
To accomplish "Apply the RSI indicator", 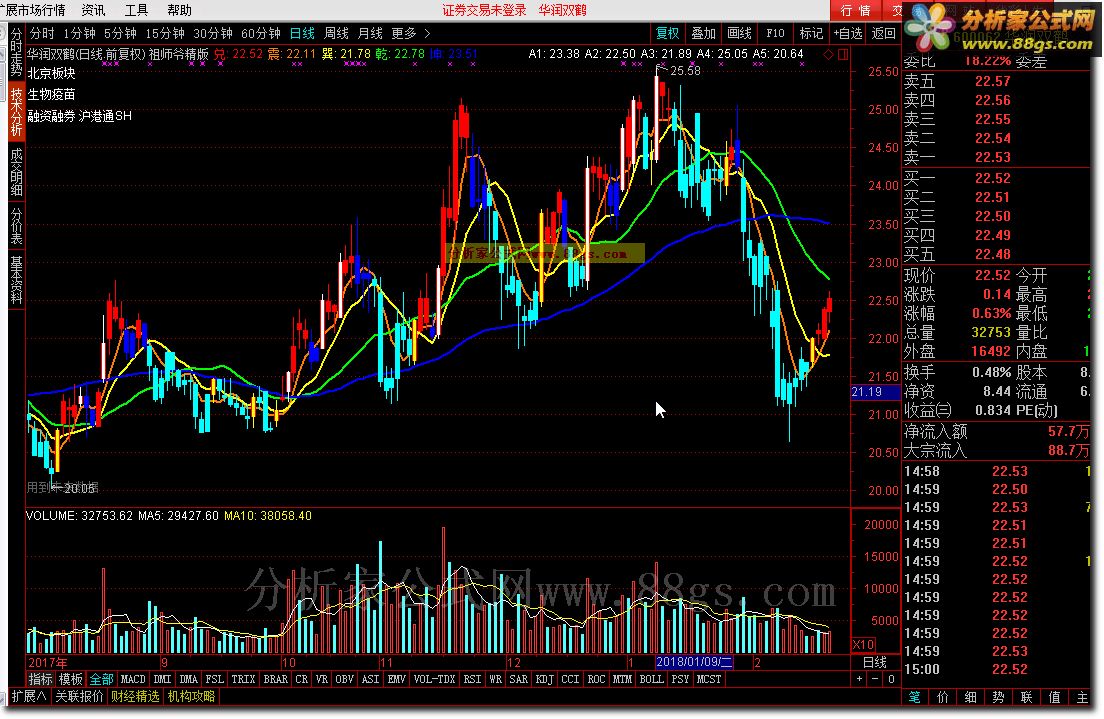I will 472,679.
